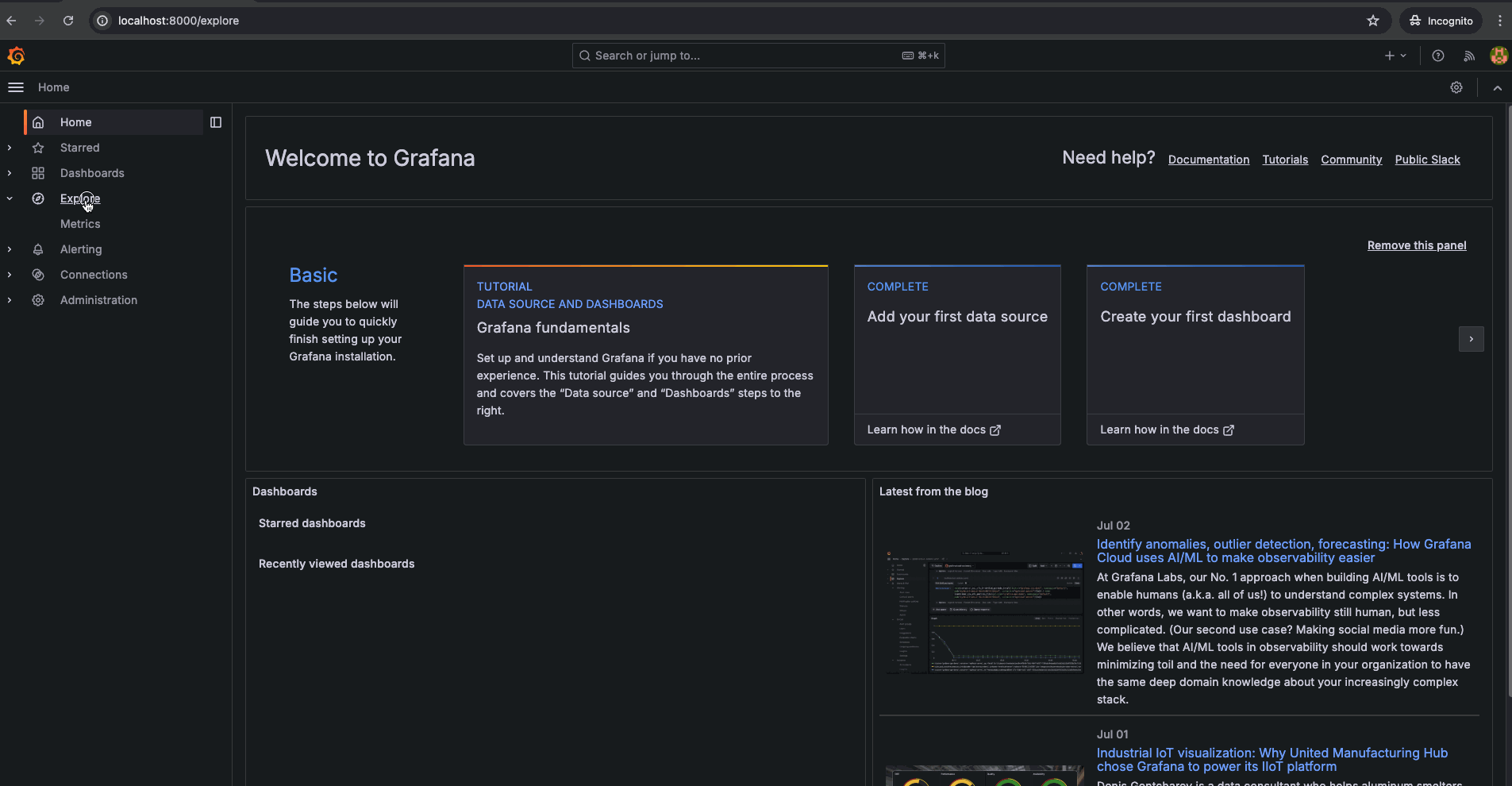
Task: Collapse the top search bar chevron
Action: tap(1497, 87)
